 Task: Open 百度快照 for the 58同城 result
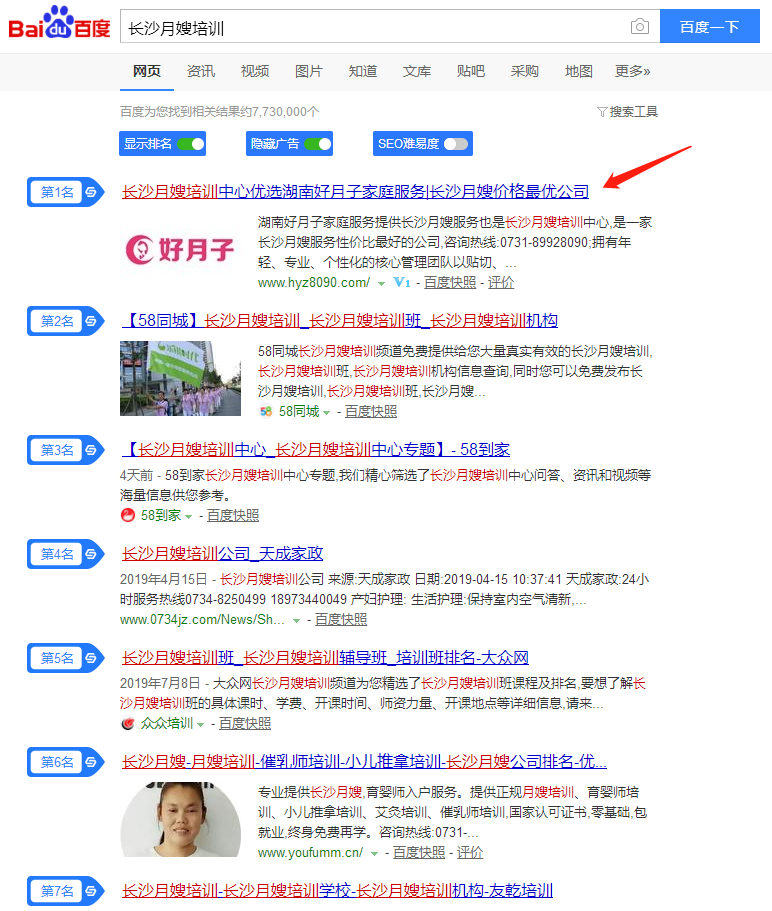pos(371,412)
